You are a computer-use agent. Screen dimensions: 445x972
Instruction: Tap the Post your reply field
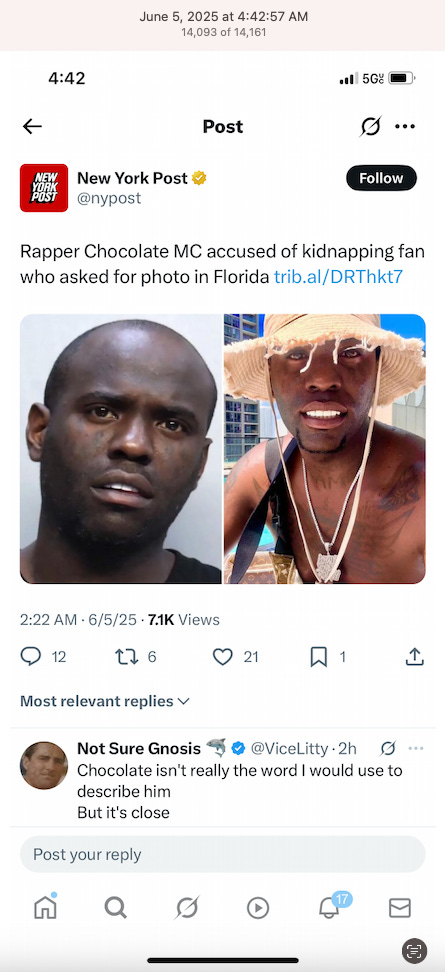coord(222,854)
